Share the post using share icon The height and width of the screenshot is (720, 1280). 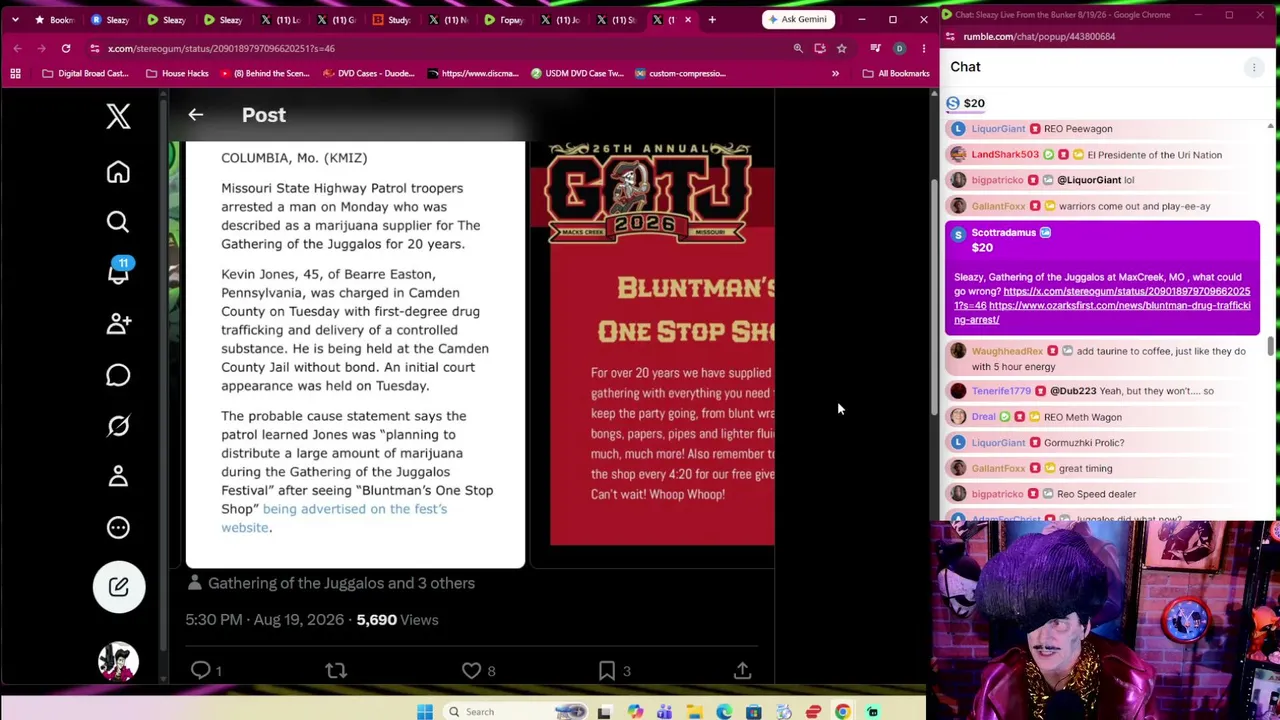(742, 671)
